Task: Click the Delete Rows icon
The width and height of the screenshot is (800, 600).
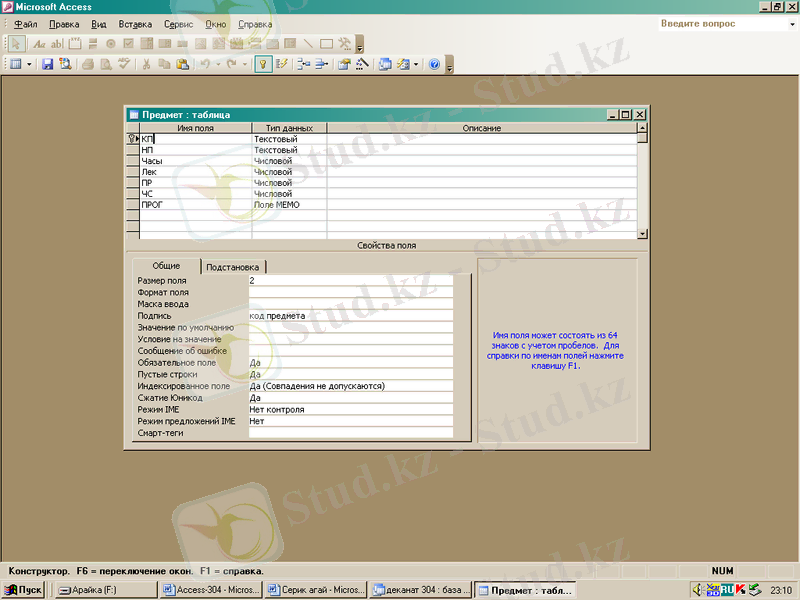Action: [321, 64]
